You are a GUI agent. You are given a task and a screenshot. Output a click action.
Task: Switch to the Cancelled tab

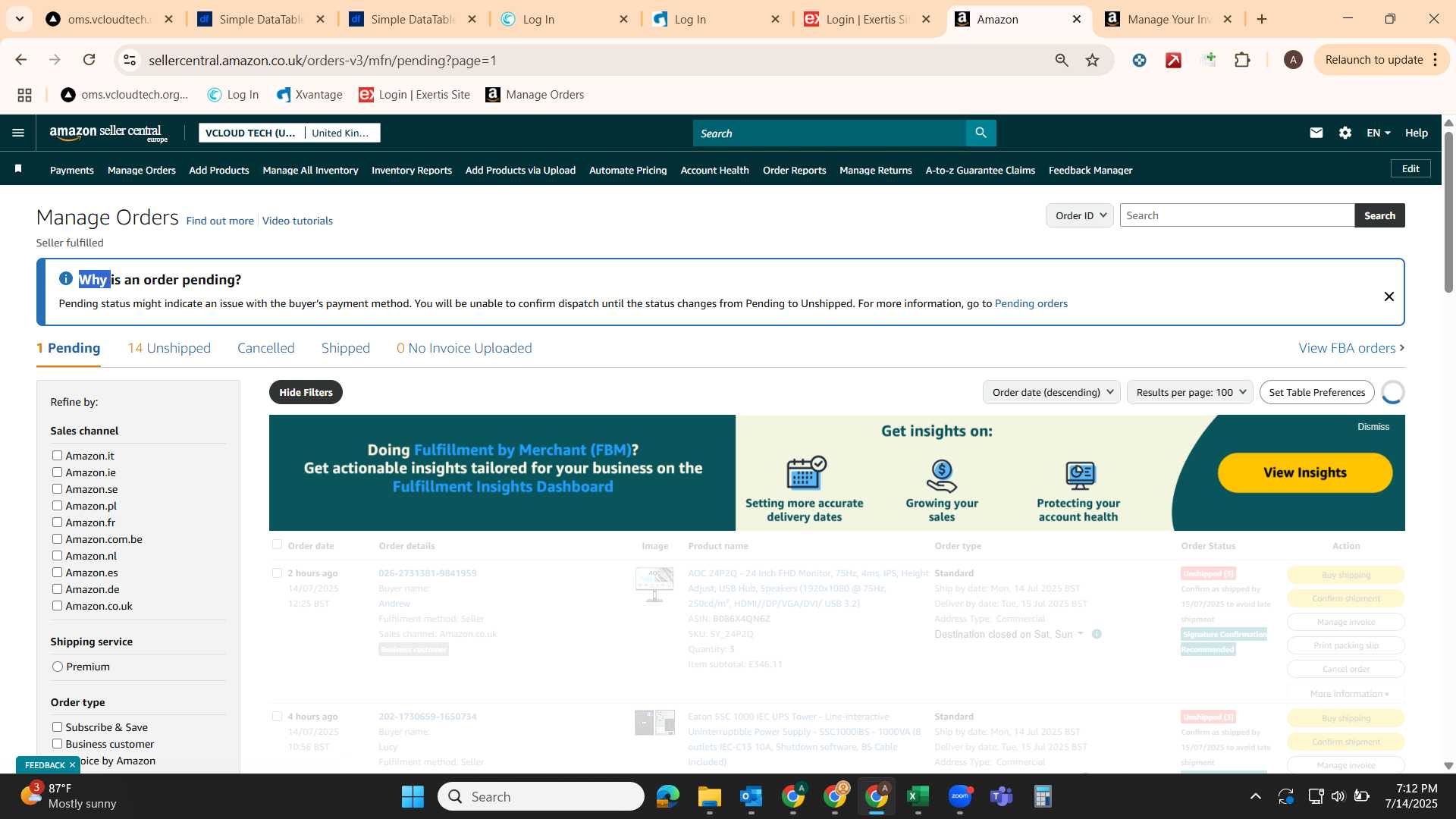pos(265,348)
